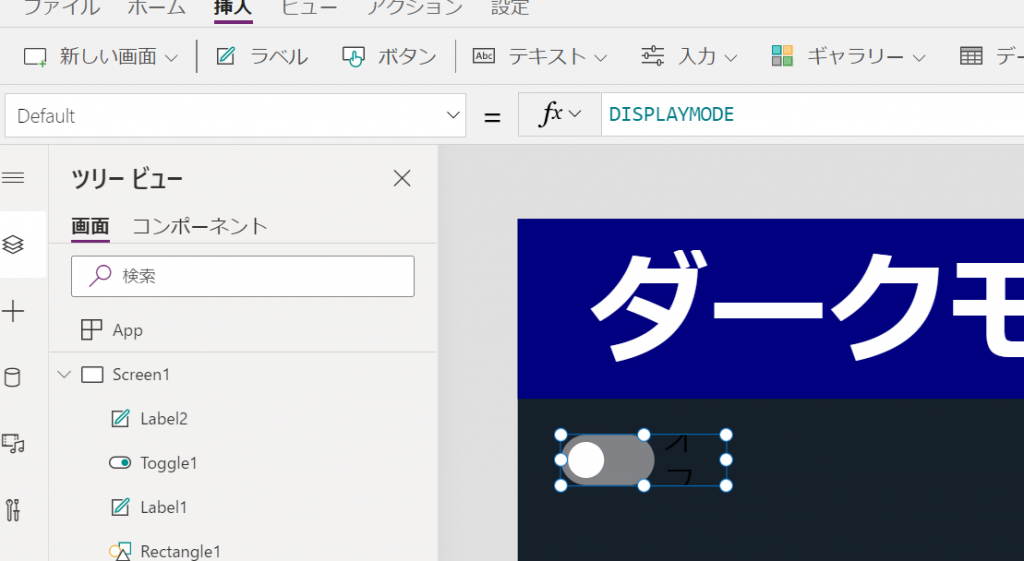Open the advanced tools icon in left rail
Viewport: 1024px width, 561px height.
point(13,510)
